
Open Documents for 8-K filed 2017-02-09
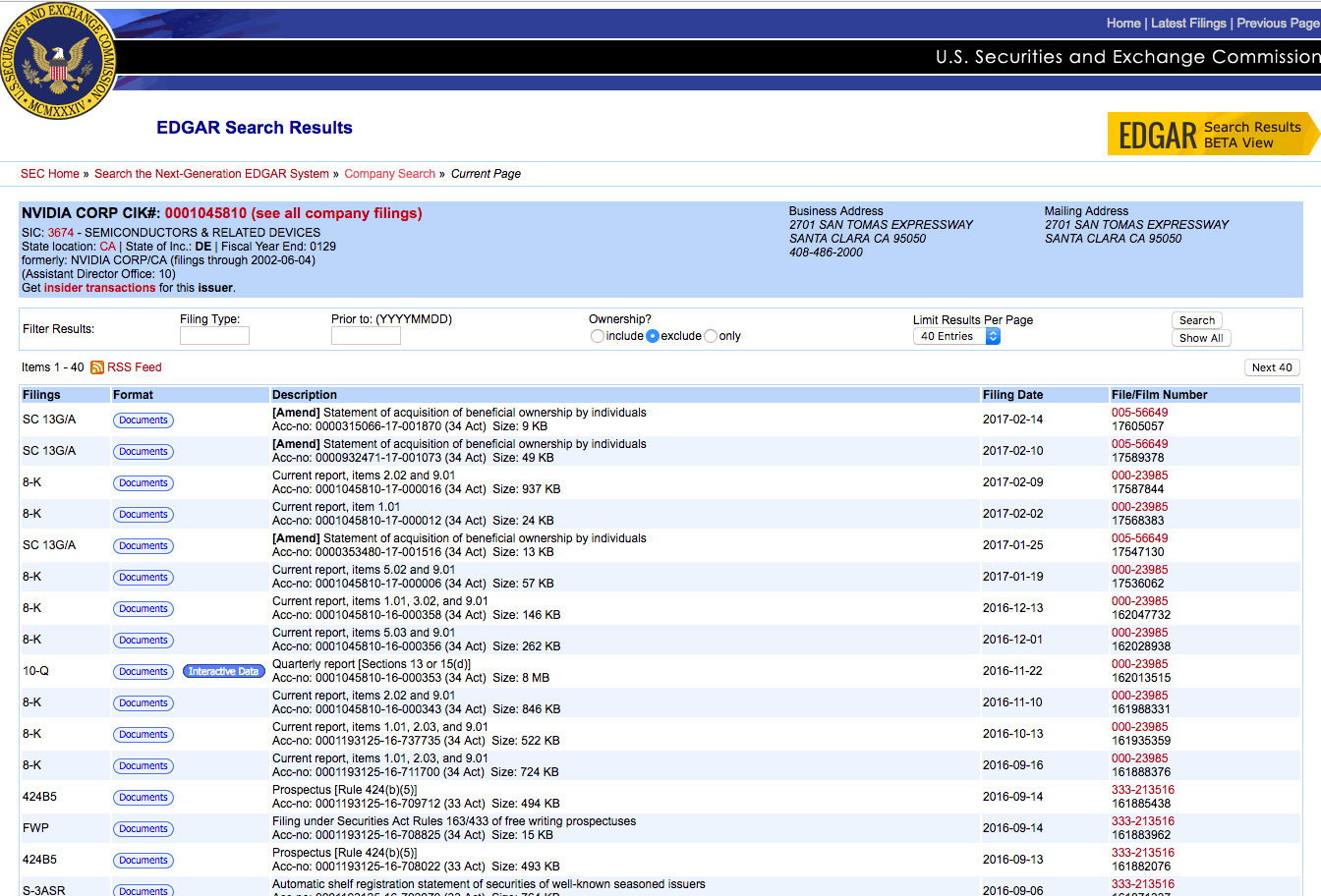pos(144,483)
